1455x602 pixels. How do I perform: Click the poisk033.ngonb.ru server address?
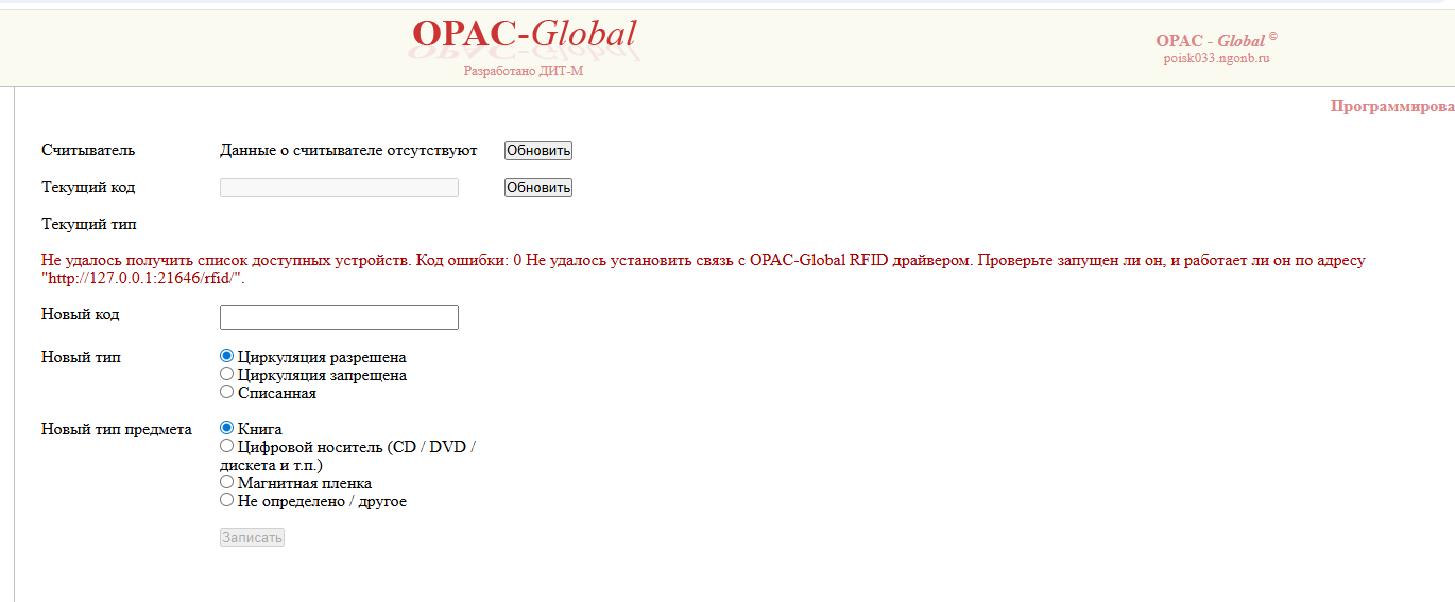click(1216, 58)
